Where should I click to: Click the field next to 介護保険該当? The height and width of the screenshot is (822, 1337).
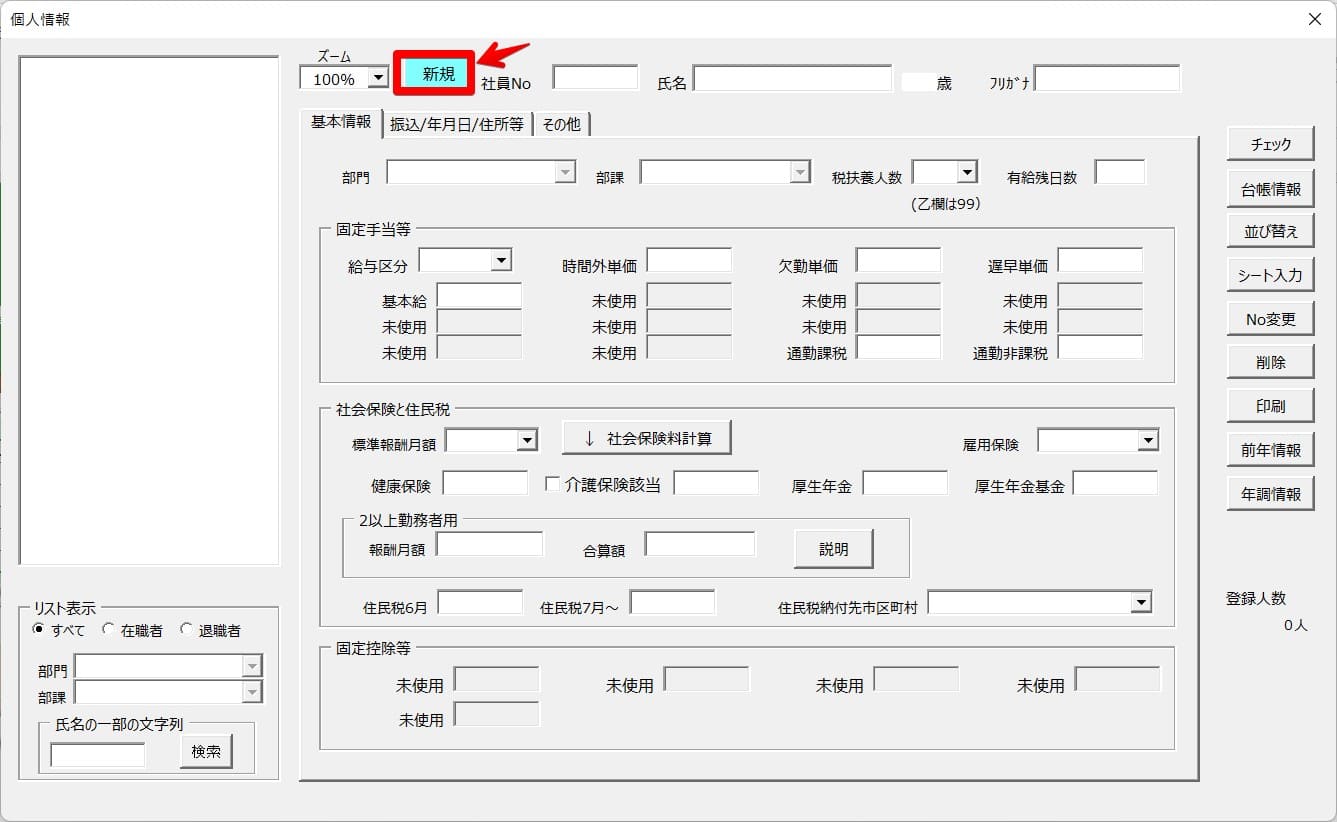pos(716,483)
